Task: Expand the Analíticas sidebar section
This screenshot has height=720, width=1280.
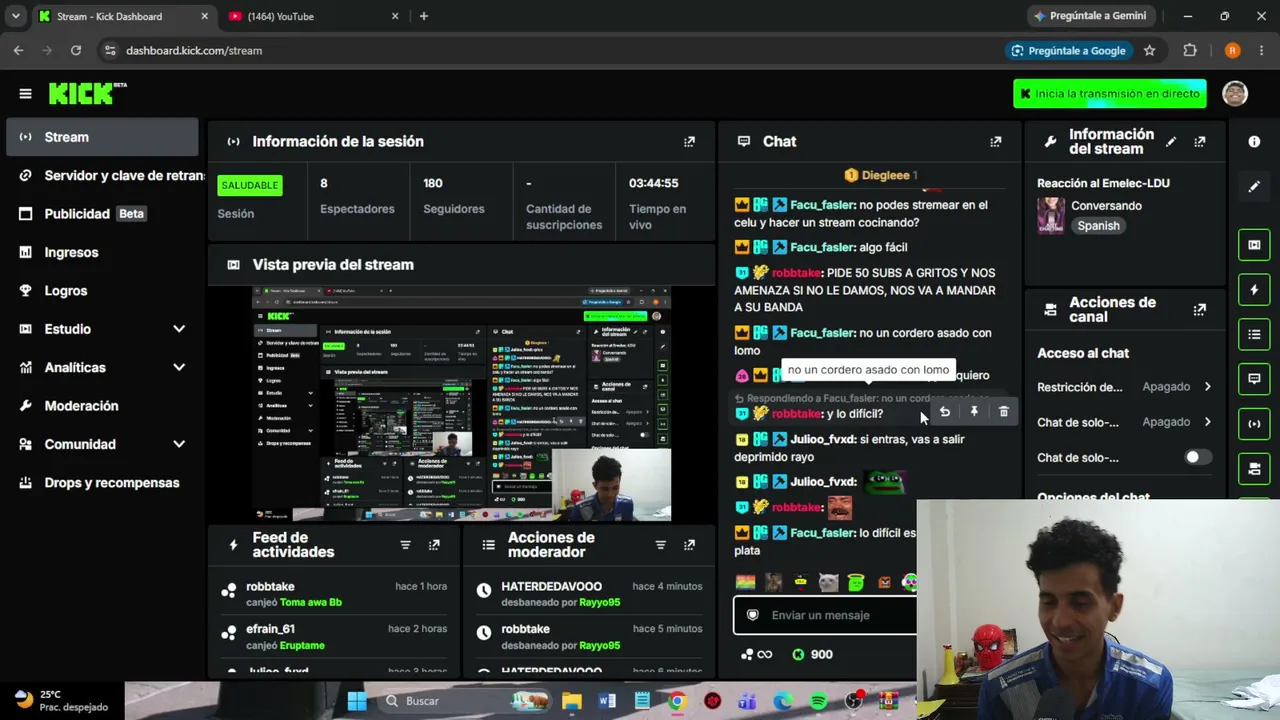Action: [179, 367]
